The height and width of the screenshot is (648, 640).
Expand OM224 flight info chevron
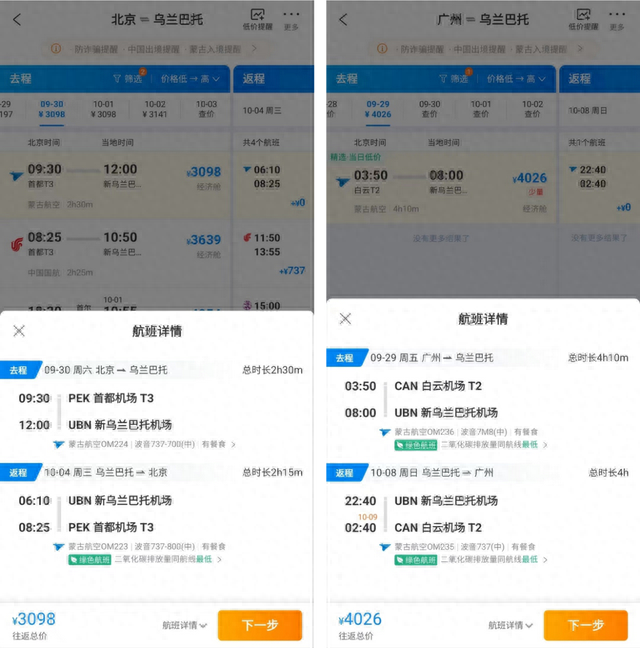coord(233,444)
